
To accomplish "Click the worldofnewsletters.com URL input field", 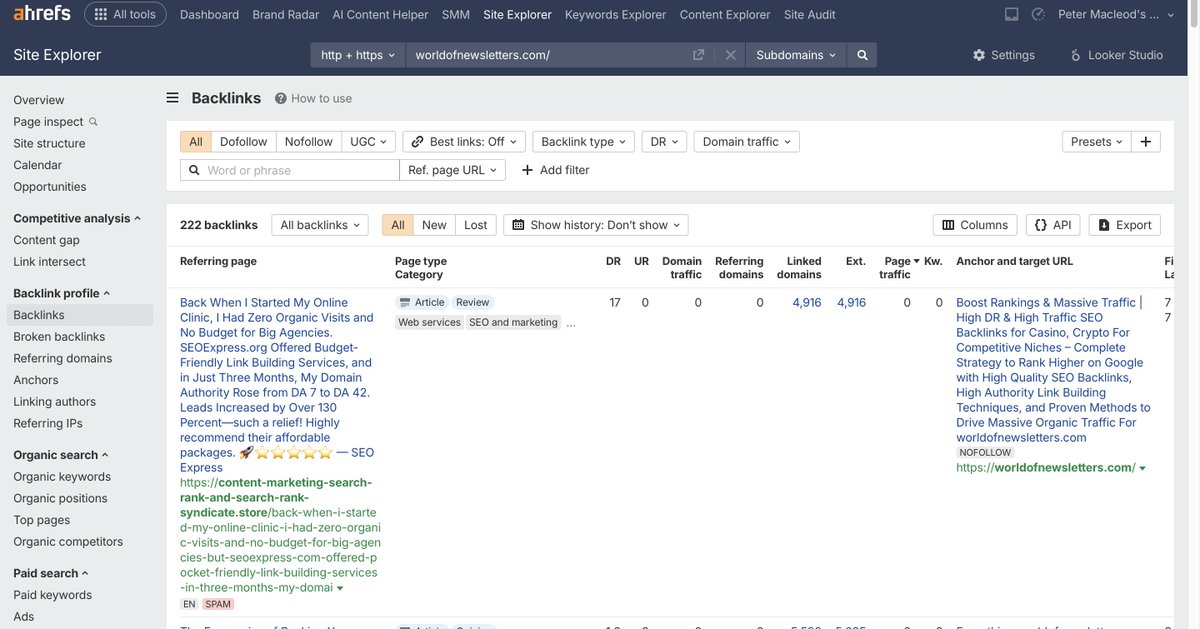I will [x=550, y=55].
